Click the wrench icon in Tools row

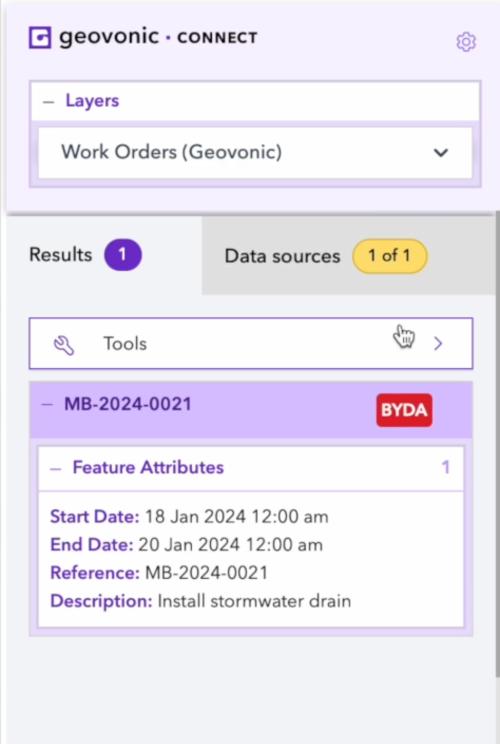coord(64,345)
